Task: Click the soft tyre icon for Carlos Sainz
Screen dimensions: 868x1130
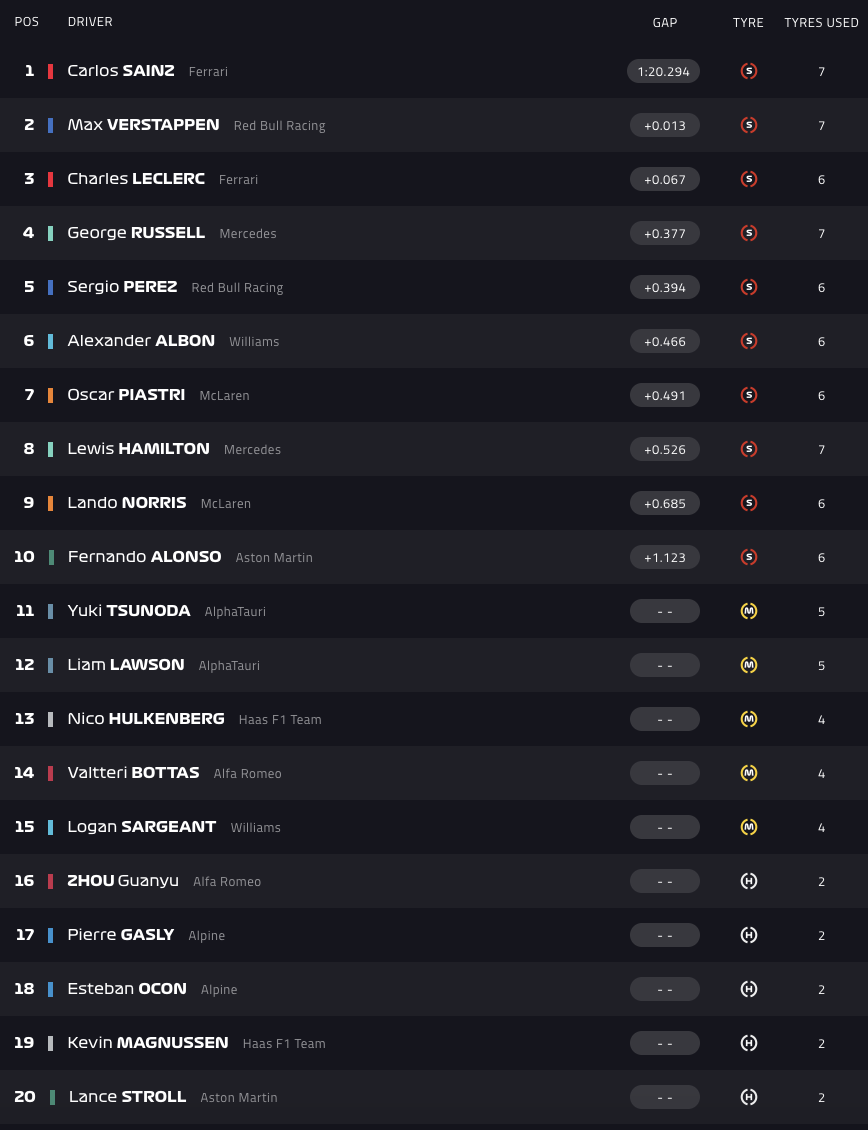Action: pos(749,71)
